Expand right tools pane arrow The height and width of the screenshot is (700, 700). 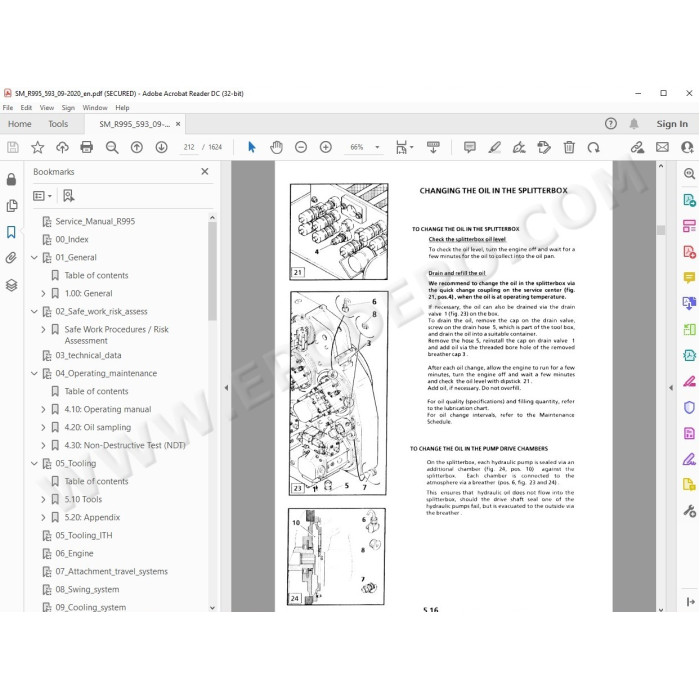(x=671, y=388)
